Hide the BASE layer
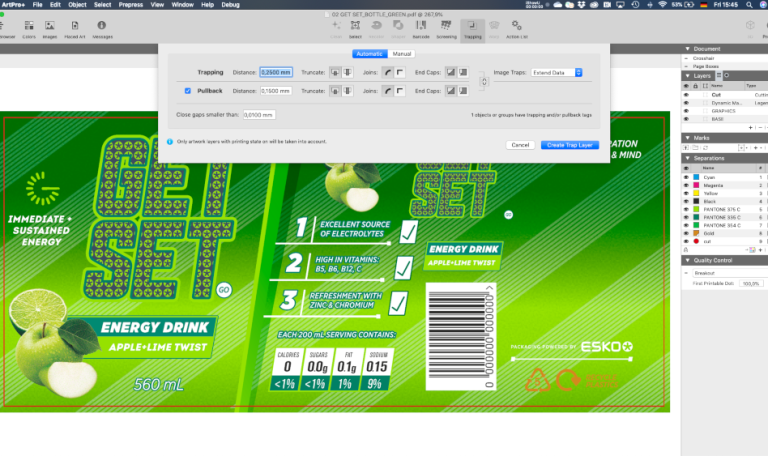 686,119
